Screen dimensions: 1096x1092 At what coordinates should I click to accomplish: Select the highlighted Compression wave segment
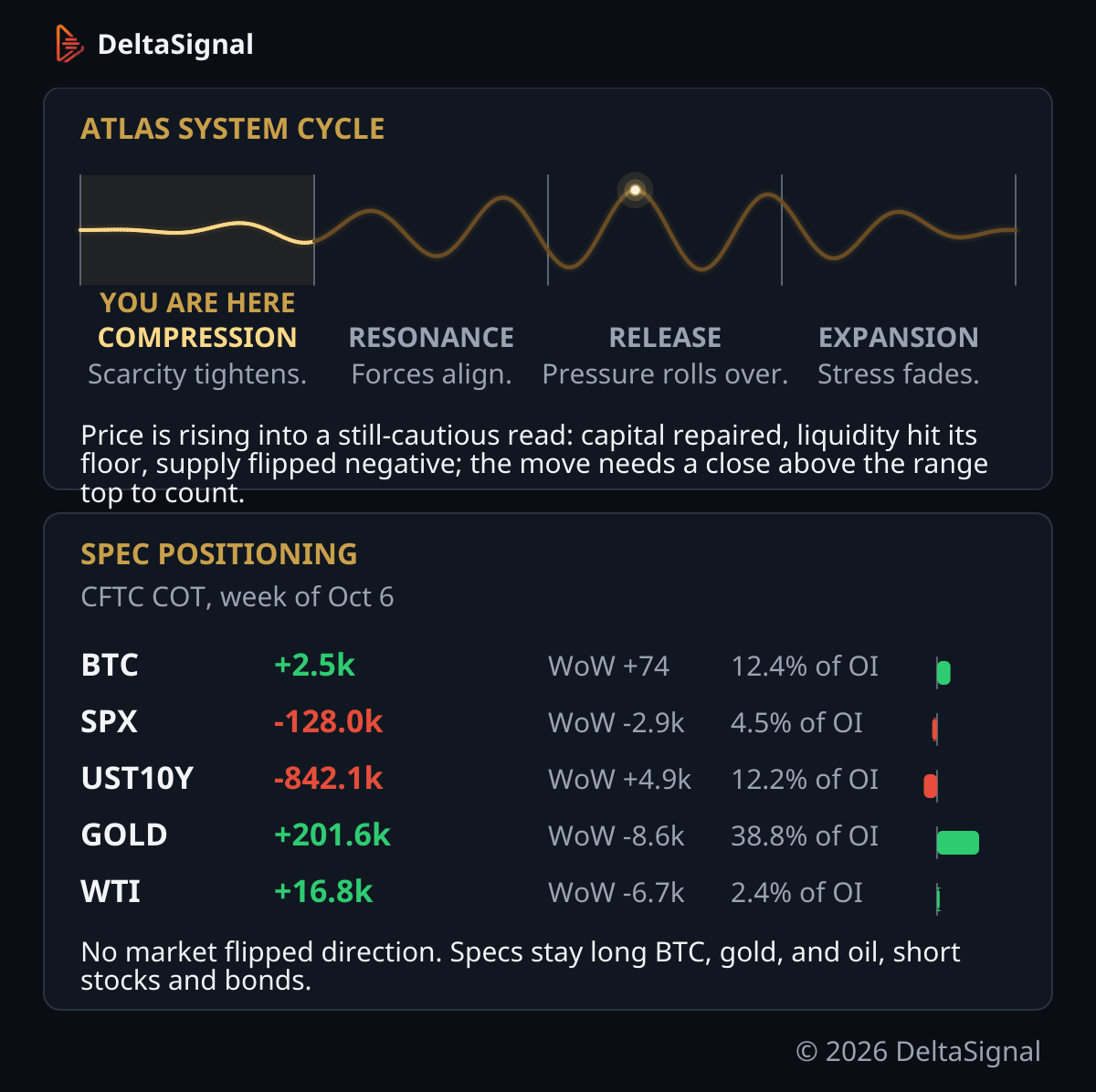197,230
